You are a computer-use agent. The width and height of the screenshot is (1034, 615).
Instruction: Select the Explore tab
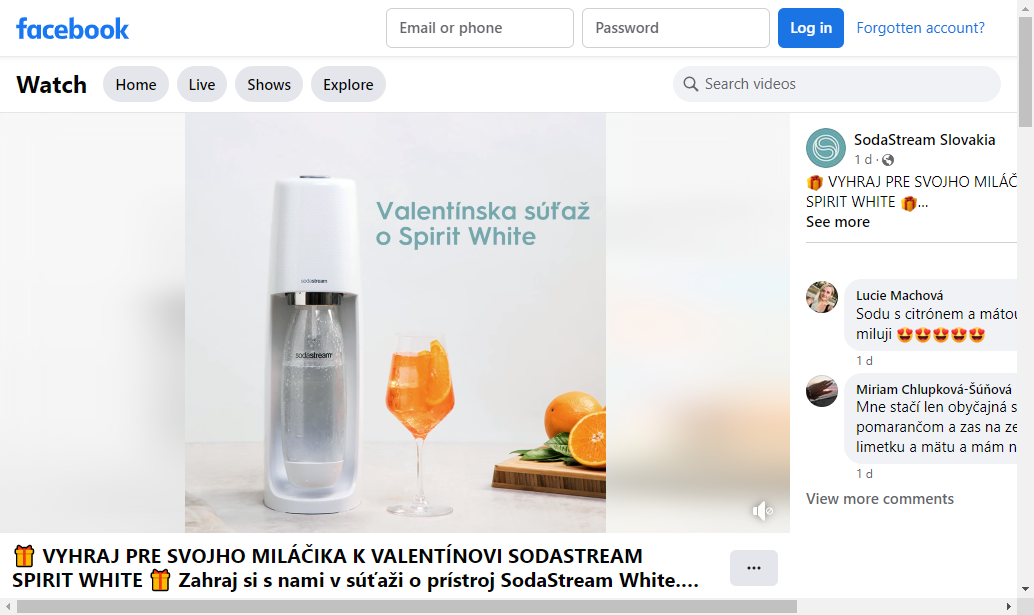click(x=348, y=85)
